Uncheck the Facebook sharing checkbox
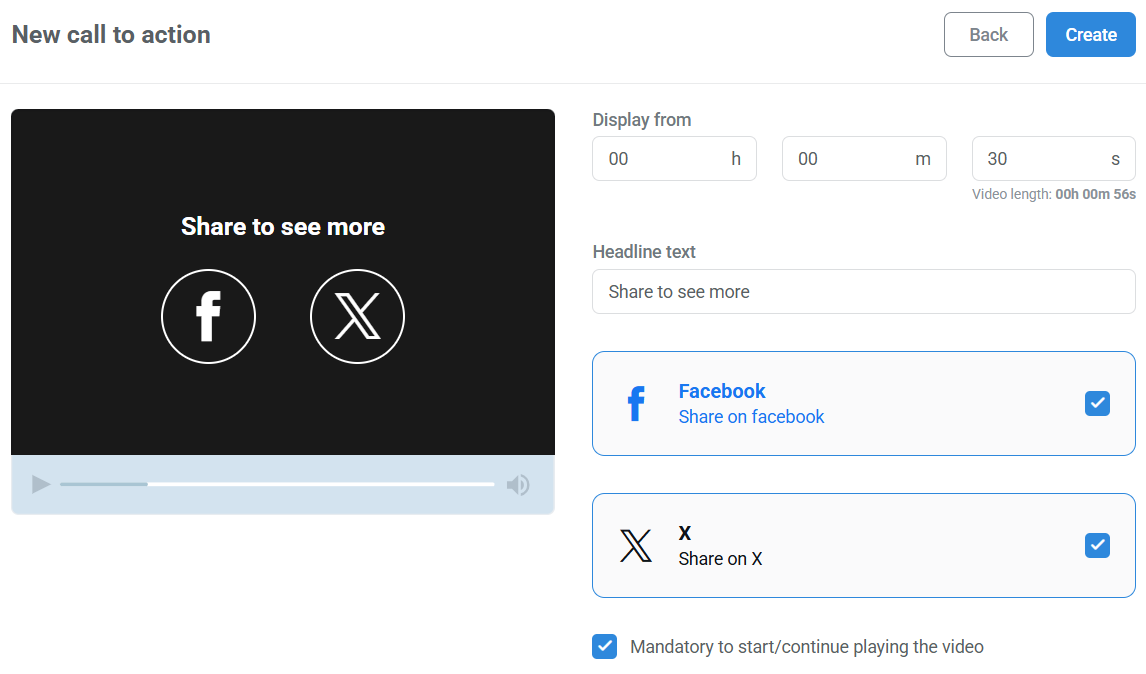 coord(1097,403)
